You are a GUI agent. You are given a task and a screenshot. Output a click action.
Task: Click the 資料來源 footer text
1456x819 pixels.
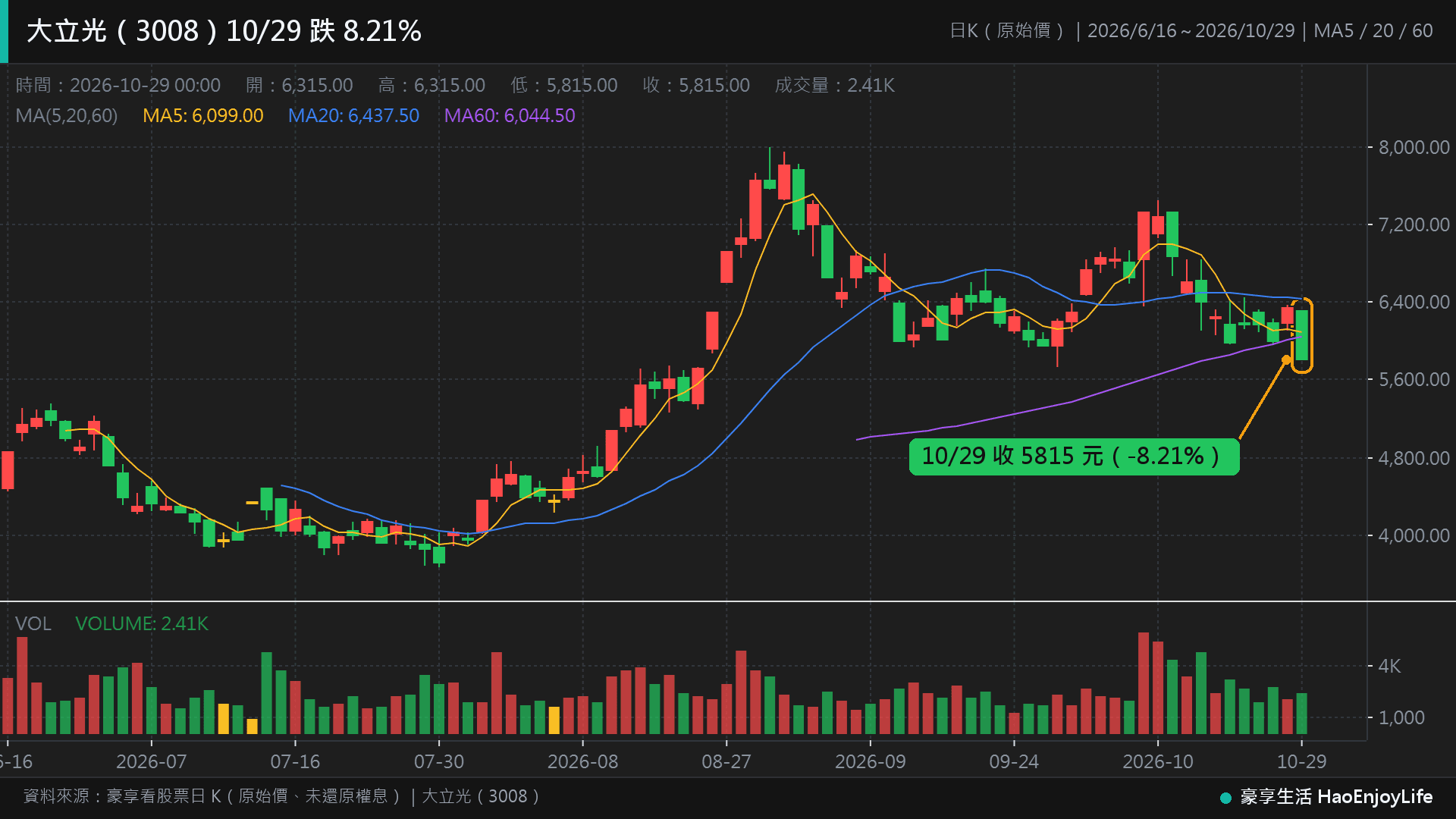tap(281, 796)
